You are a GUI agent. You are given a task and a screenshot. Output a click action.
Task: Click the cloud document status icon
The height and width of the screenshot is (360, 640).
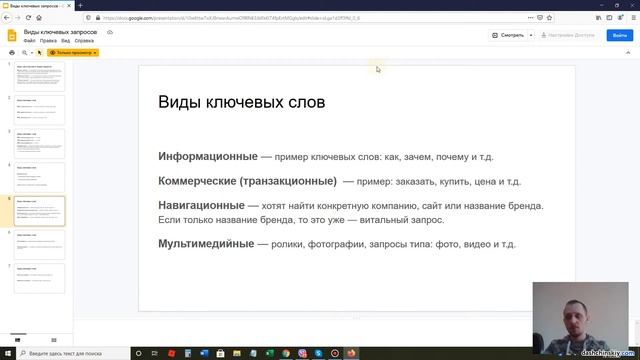[110, 32]
